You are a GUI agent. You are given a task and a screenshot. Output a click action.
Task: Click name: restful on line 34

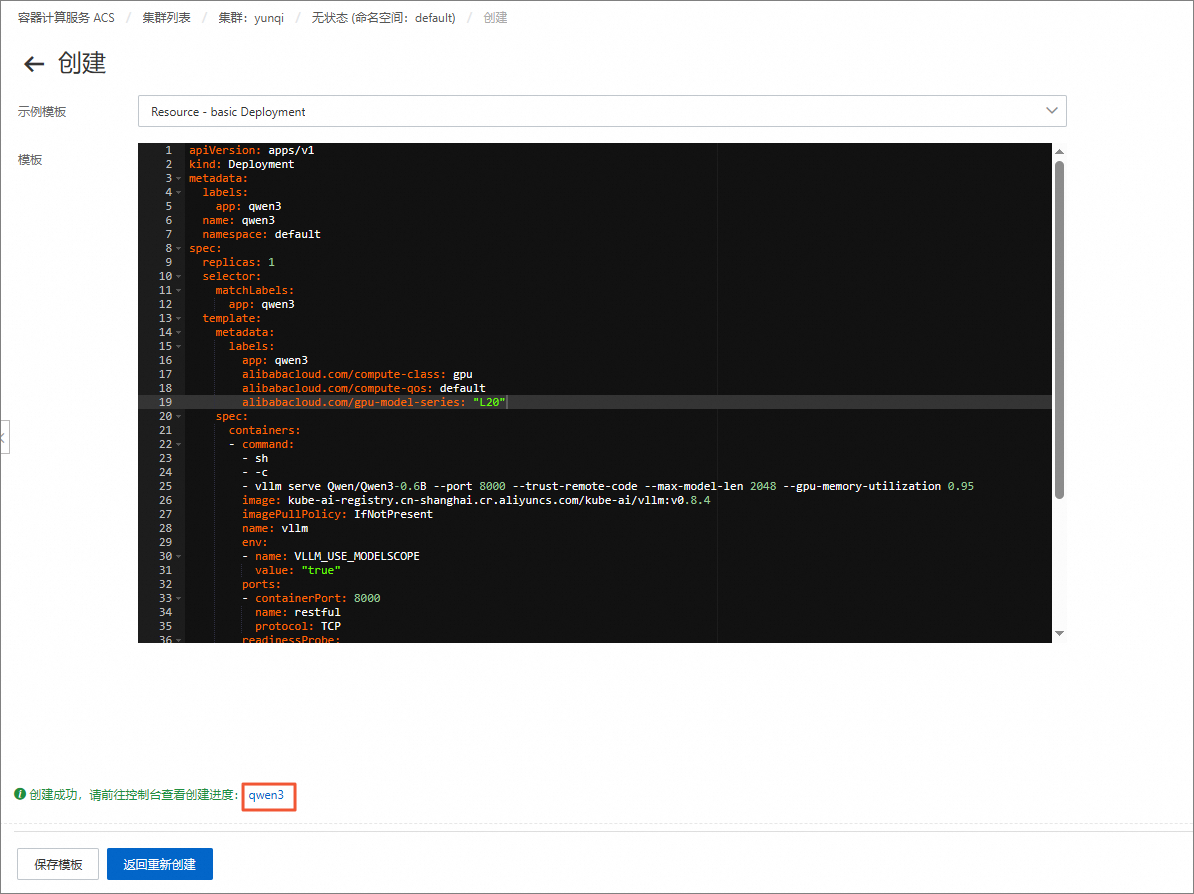point(298,612)
